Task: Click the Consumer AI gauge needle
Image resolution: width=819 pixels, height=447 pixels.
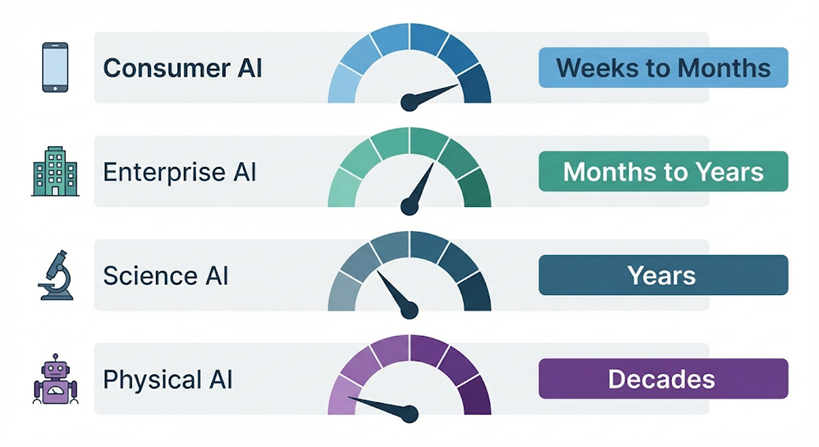Action: pos(432,94)
